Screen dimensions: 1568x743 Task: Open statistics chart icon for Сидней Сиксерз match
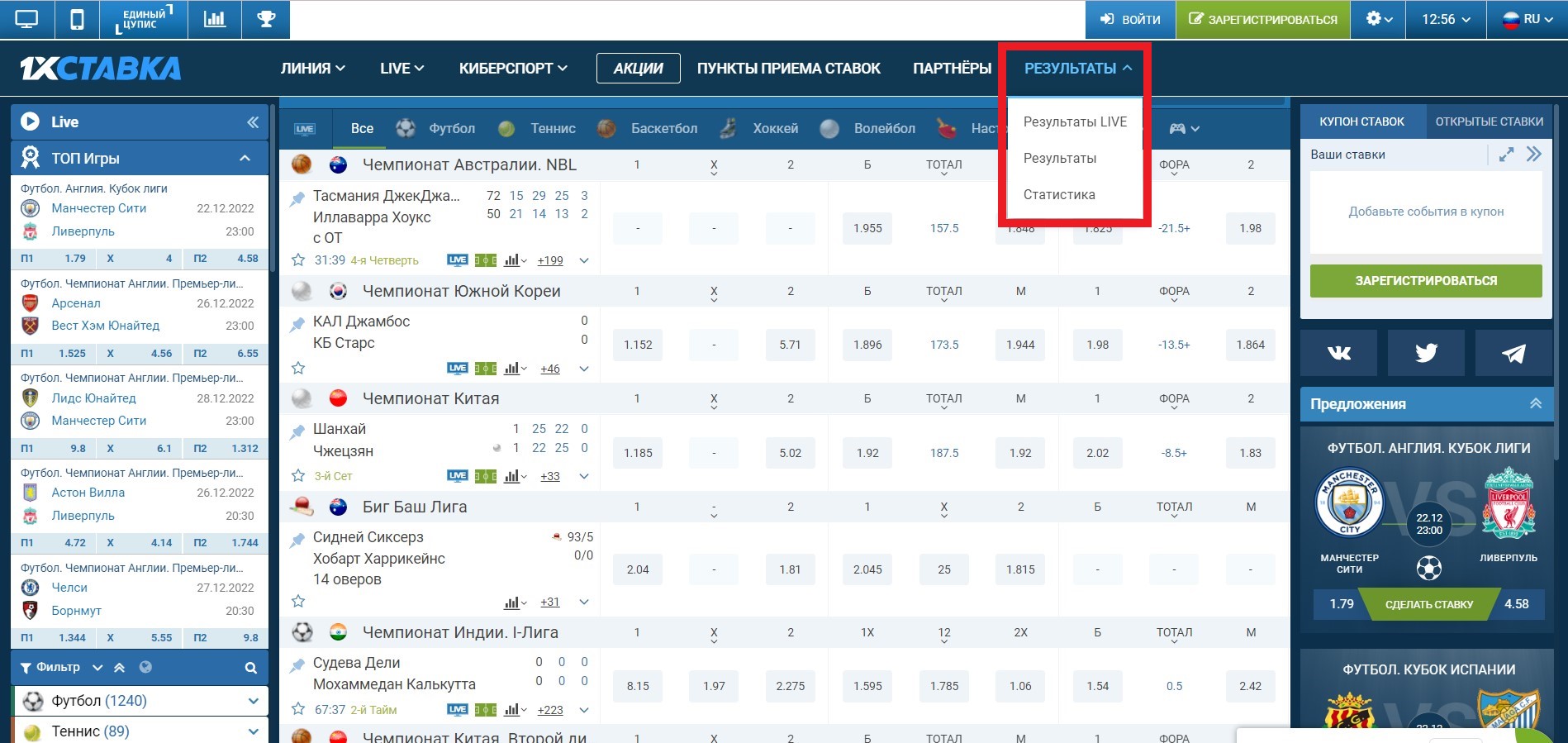[x=515, y=602]
